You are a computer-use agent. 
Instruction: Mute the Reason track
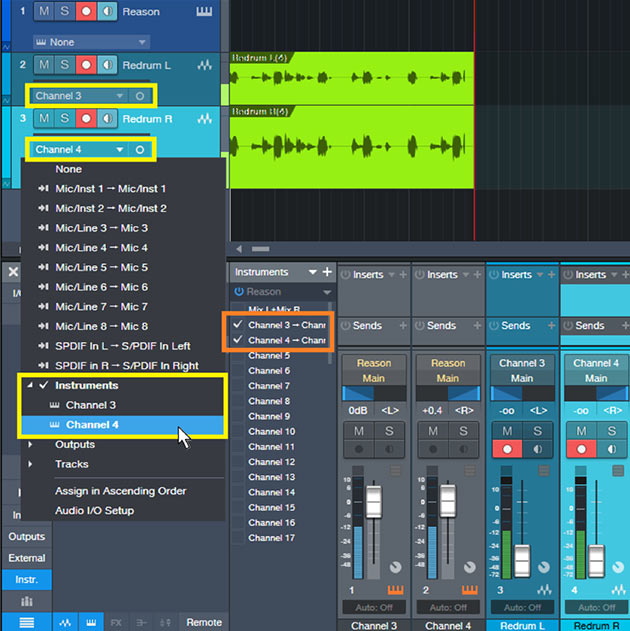click(x=44, y=12)
